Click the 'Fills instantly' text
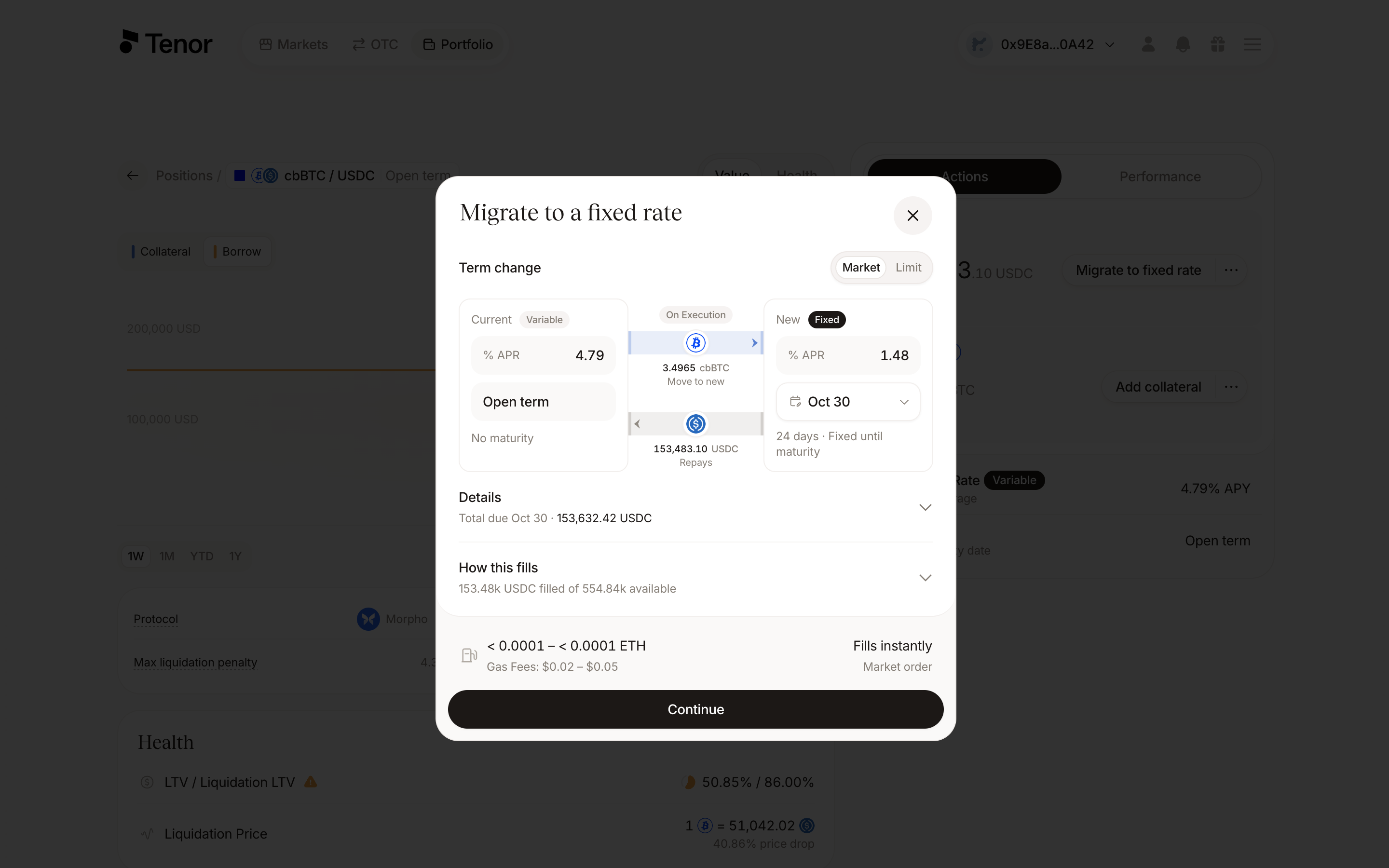This screenshot has width=1389, height=868. pyautogui.click(x=892, y=646)
